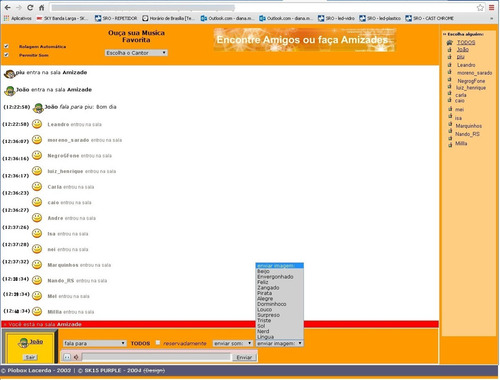Click the browser home icon
The image size is (500, 380).
42,7
